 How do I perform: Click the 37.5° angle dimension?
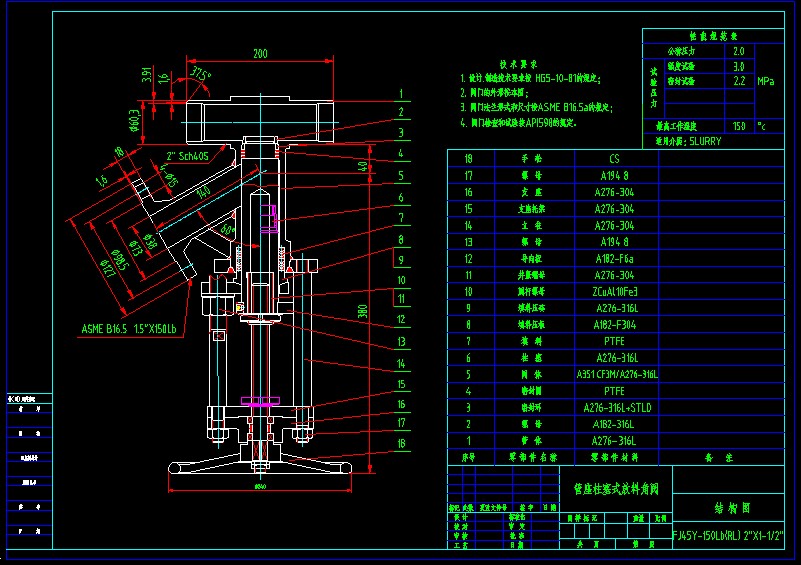(x=202, y=75)
